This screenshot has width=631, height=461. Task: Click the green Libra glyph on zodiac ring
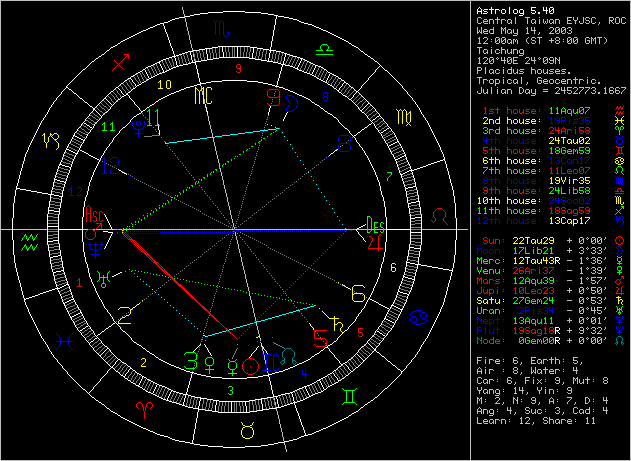click(x=324, y=47)
